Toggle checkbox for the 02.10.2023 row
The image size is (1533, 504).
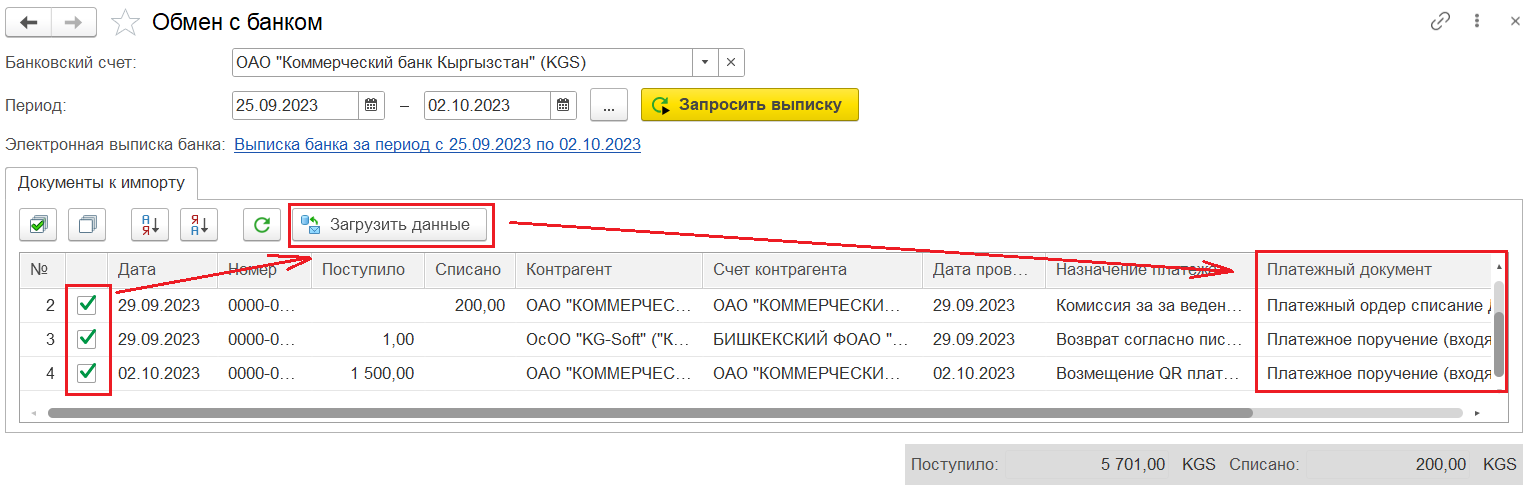(87, 373)
